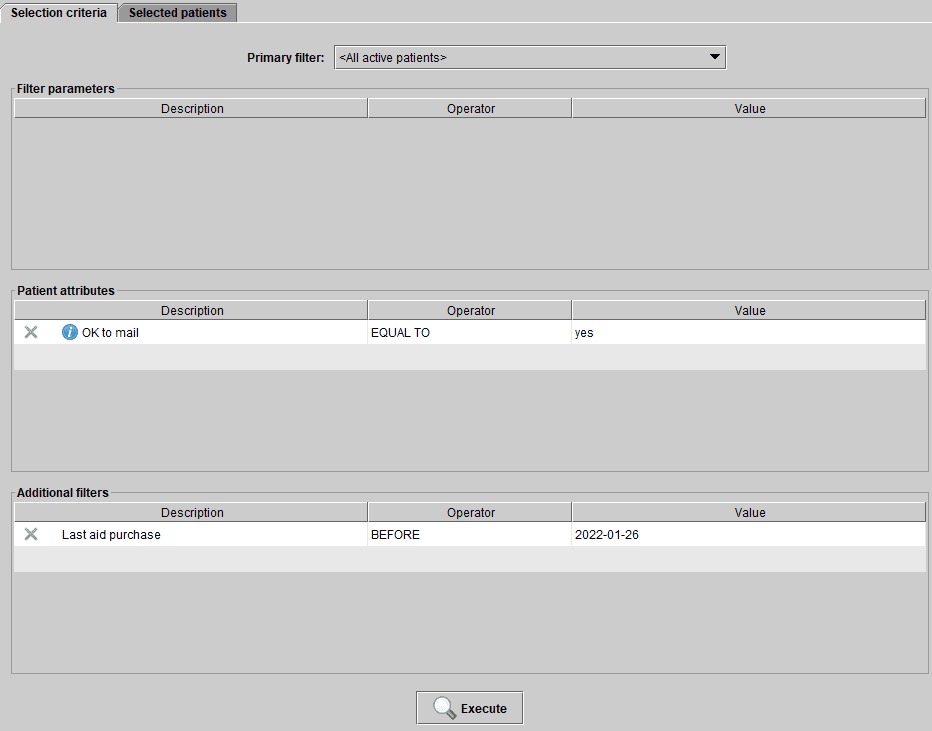
Task: Switch to the Selected patients tab
Action: tap(178, 13)
